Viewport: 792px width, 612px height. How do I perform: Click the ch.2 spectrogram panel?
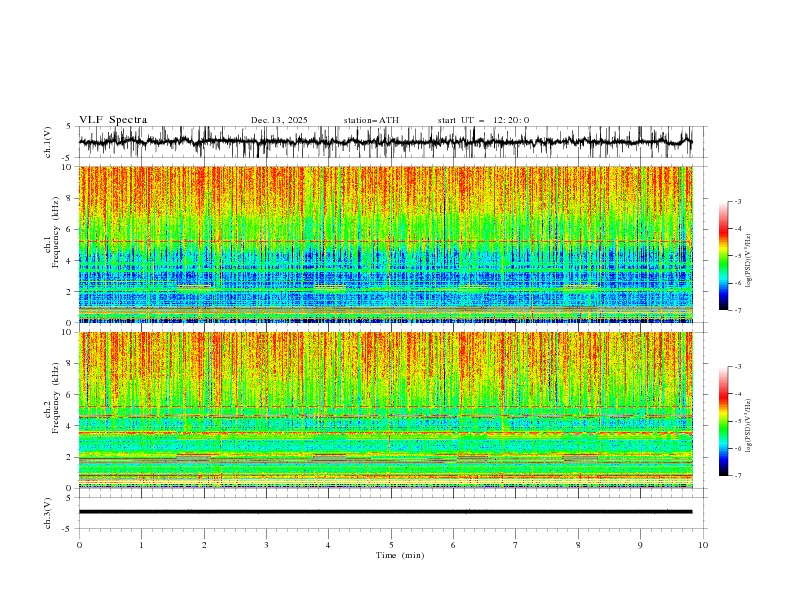tap(385, 410)
